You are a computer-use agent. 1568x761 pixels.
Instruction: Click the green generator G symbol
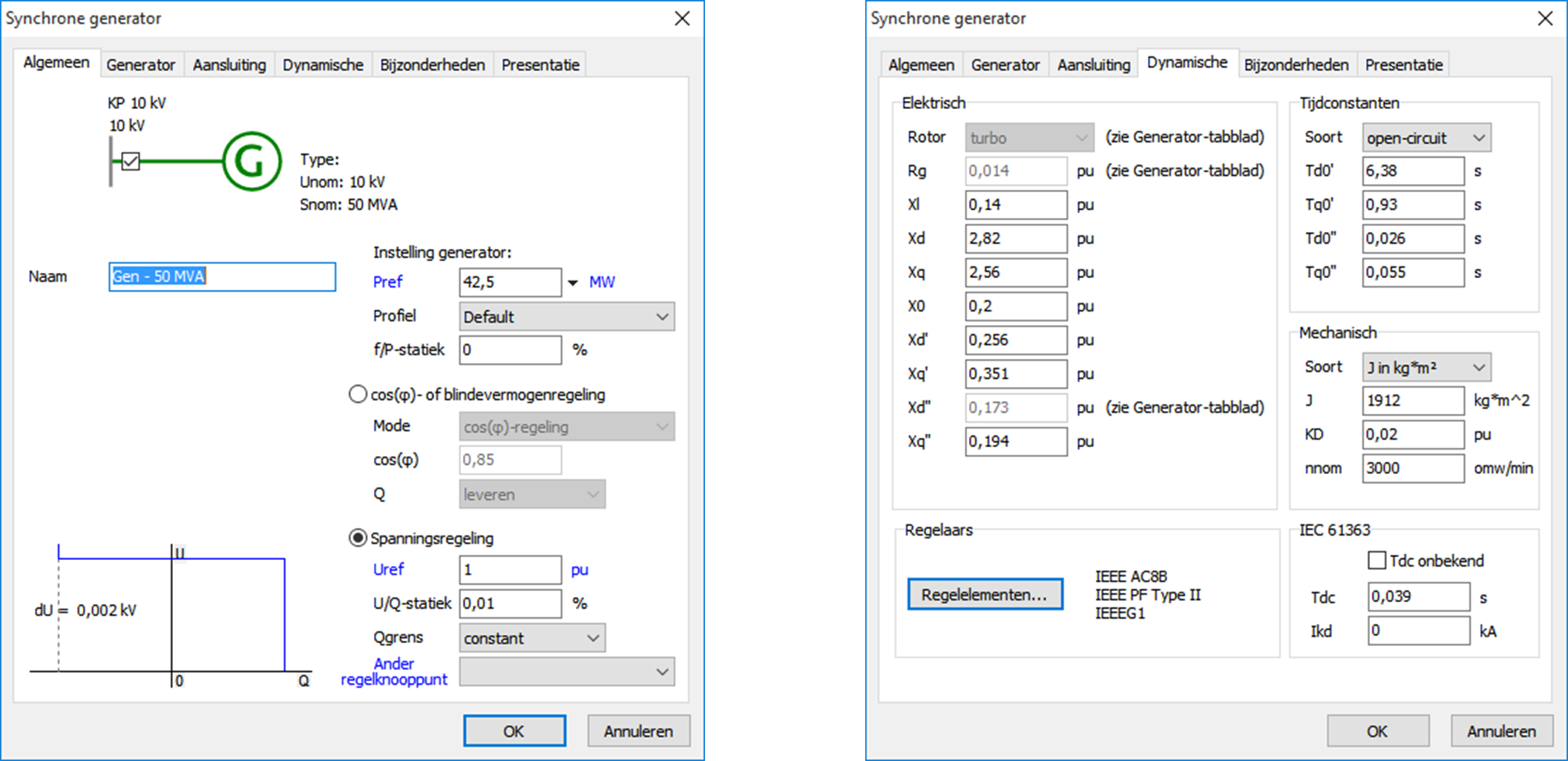[252, 161]
